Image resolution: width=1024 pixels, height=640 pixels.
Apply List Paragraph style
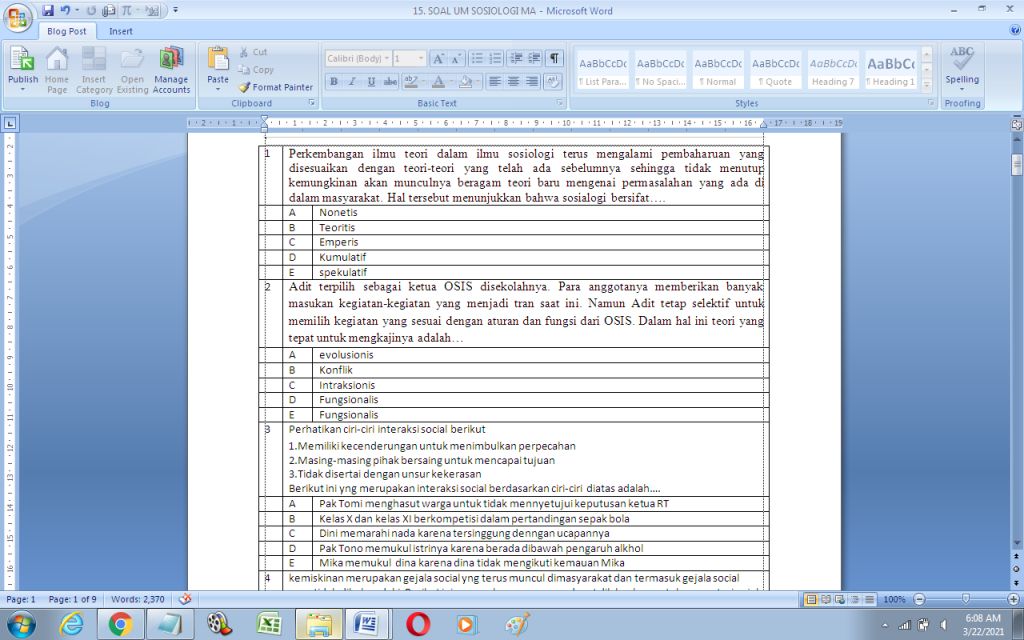[x=602, y=70]
